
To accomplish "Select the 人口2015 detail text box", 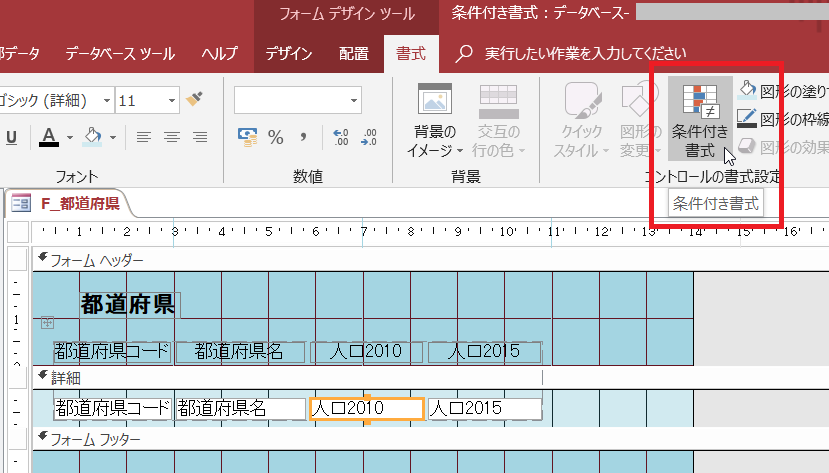I will (x=485, y=409).
